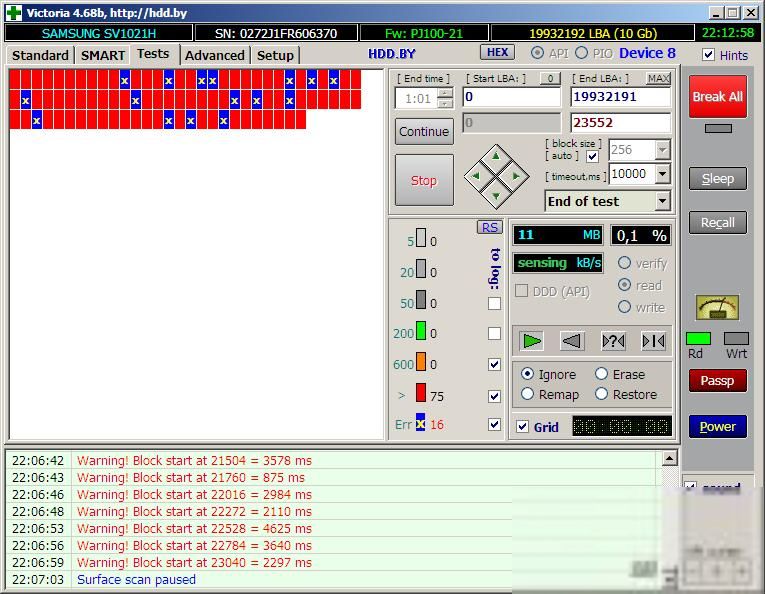Toggle the DDD (API) checkbox
Viewport: 765px width, 594px height.
522,291
